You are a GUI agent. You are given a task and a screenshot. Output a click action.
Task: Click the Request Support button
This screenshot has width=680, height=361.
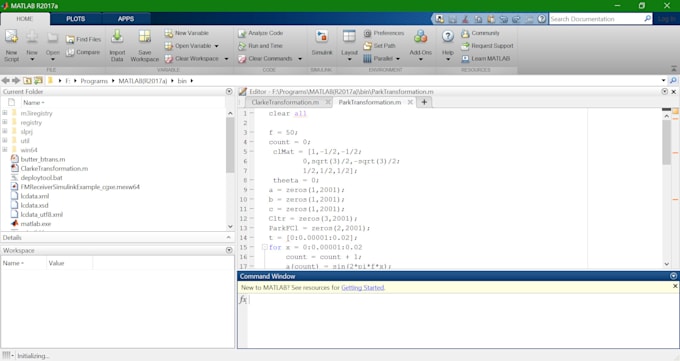click(x=487, y=46)
